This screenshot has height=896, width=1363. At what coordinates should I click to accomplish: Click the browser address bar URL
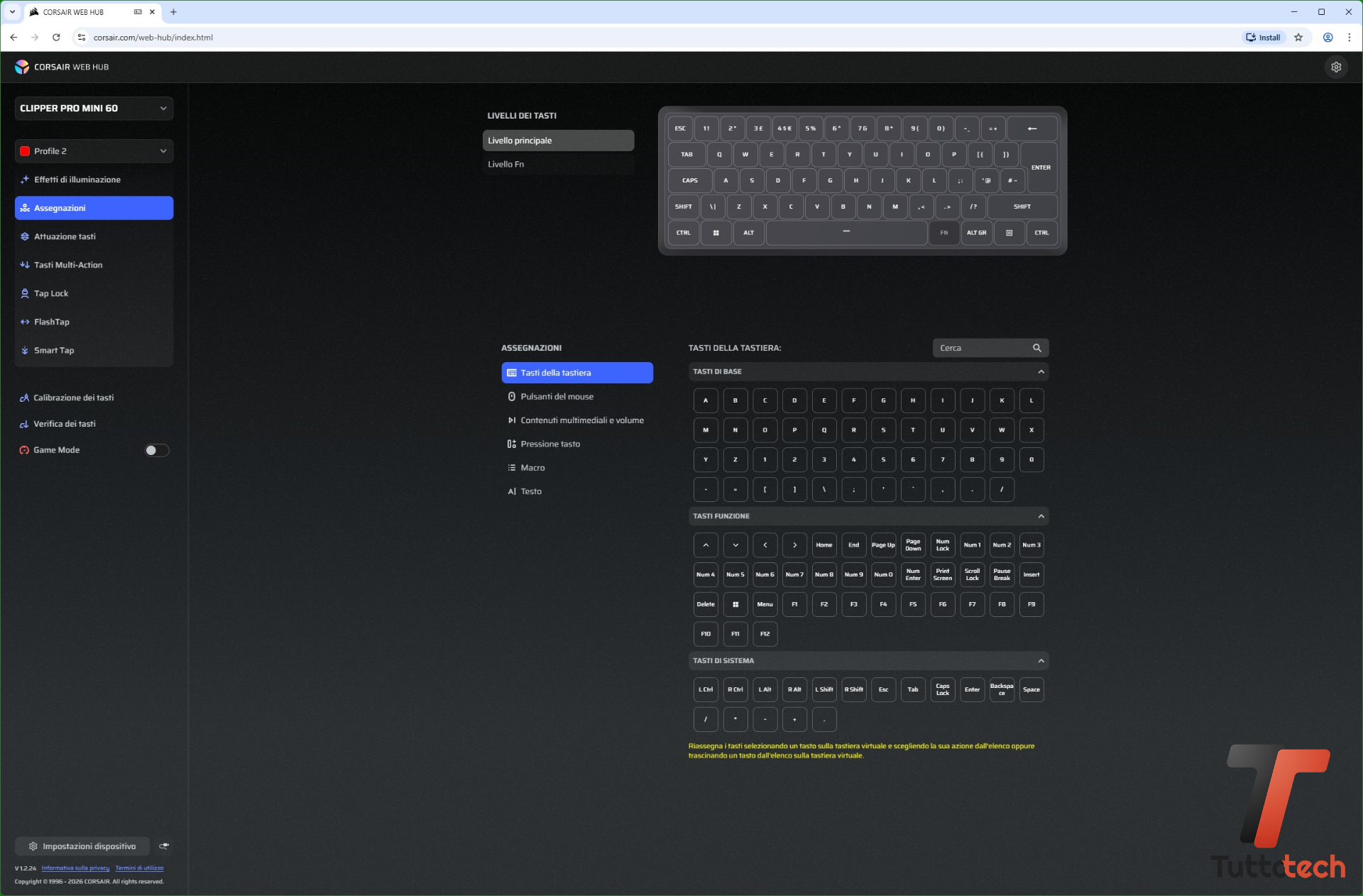point(153,38)
